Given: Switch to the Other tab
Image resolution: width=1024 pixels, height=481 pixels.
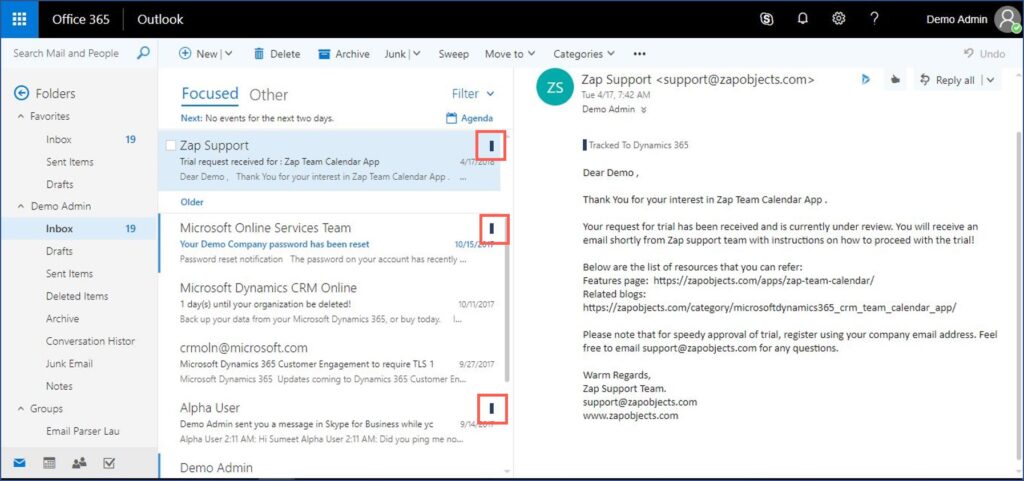Looking at the screenshot, I should tap(268, 95).
